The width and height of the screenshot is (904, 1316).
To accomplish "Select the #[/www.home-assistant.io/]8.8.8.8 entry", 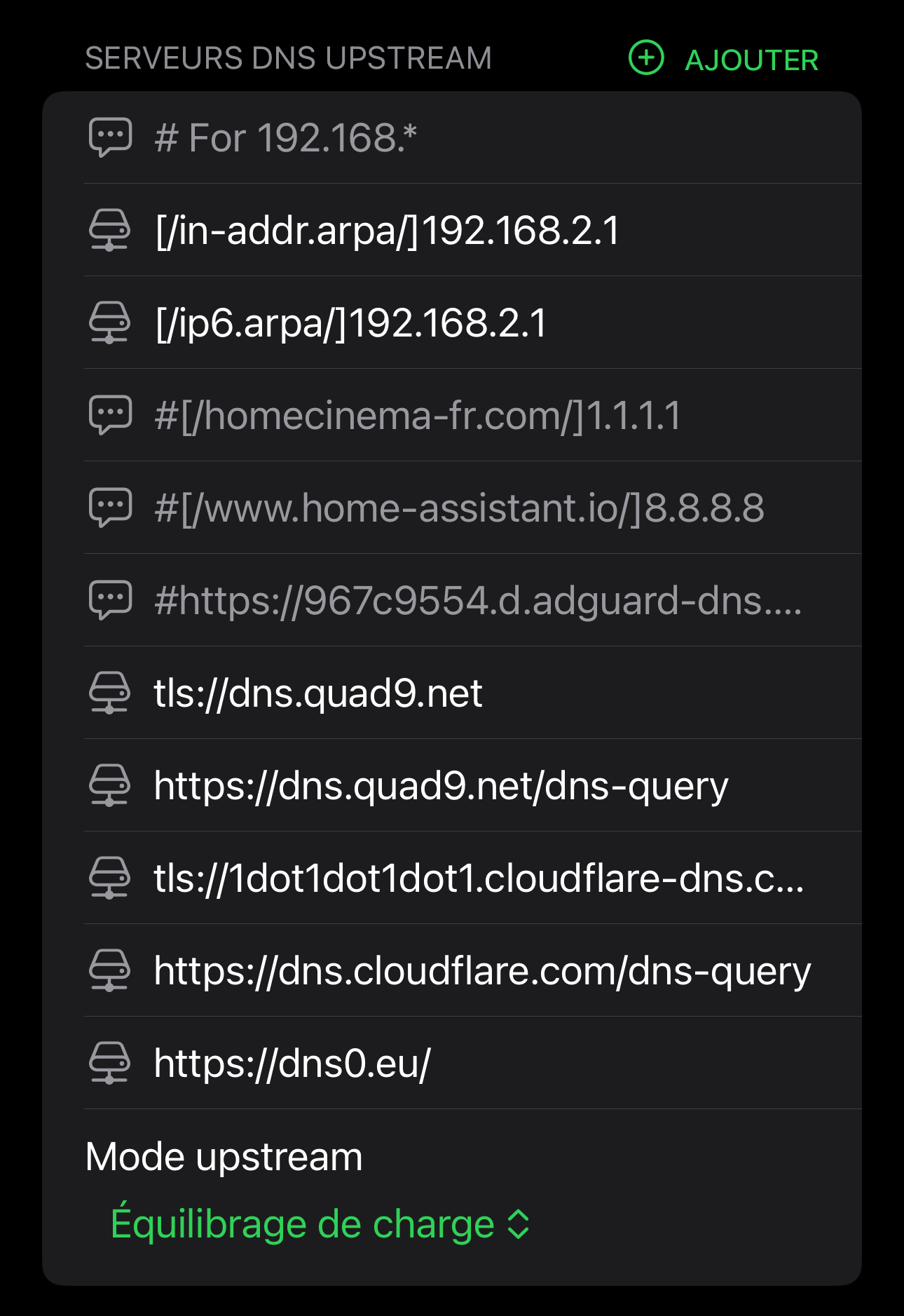I will pyautogui.click(x=459, y=508).
